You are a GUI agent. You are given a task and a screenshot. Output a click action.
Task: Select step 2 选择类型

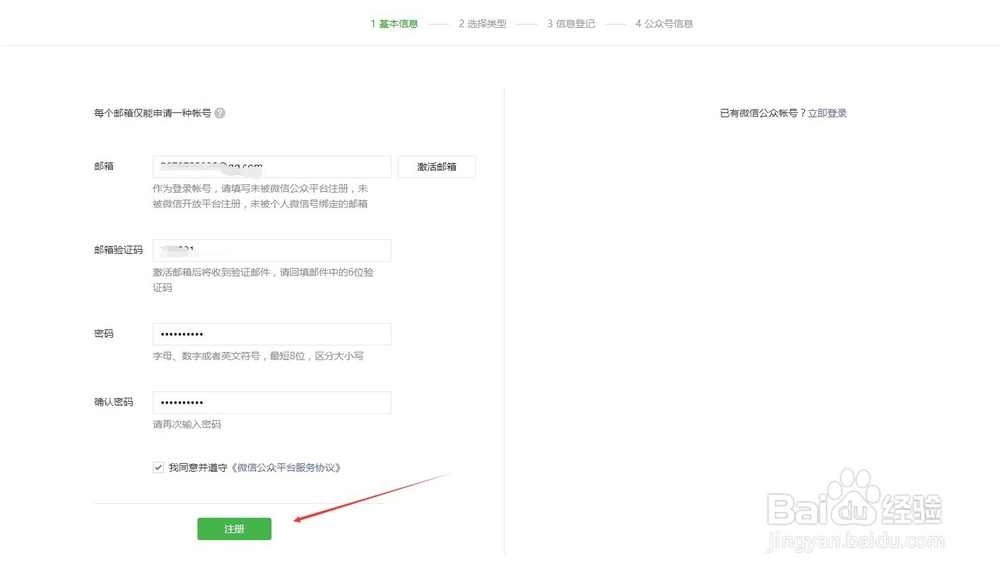[482, 24]
